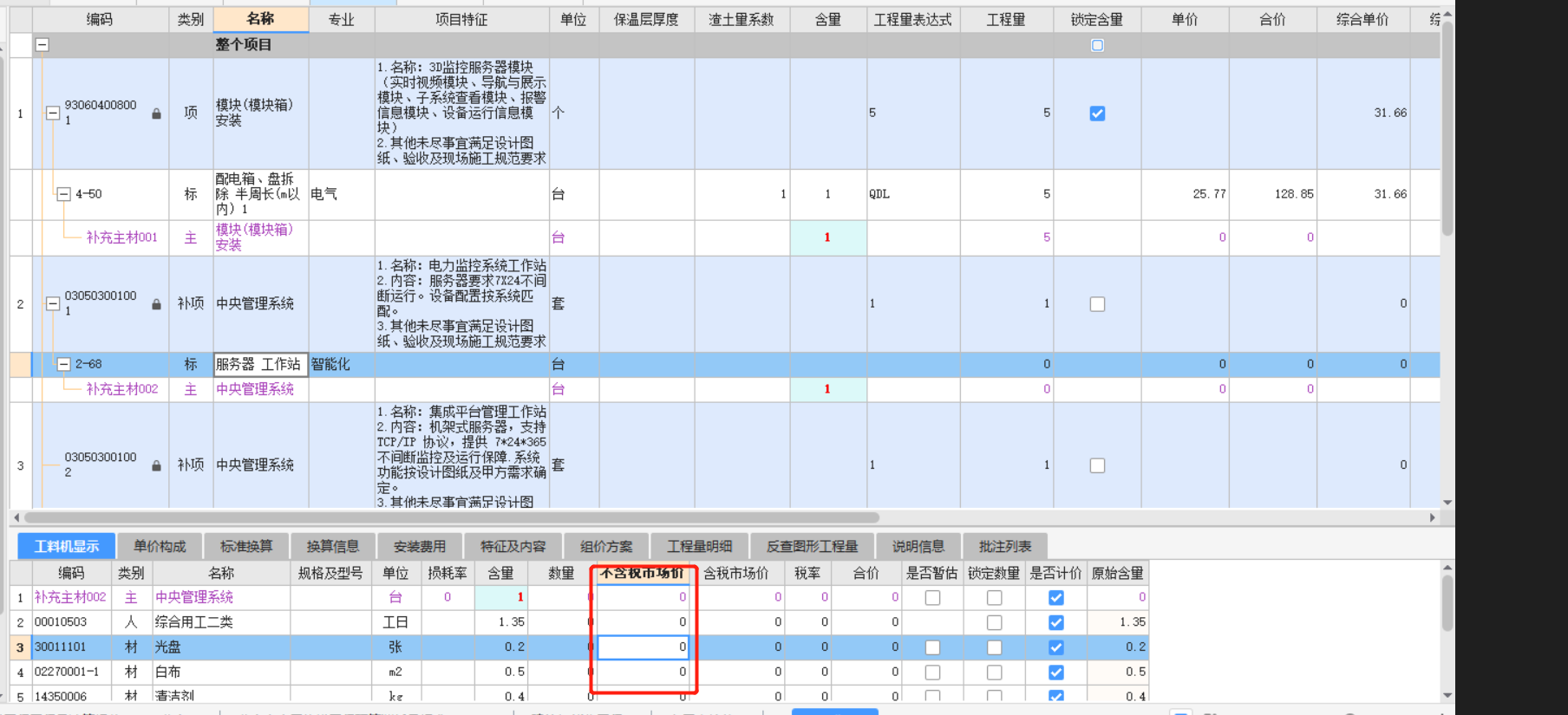The height and width of the screenshot is (715, 1568).
Task: Collapse the 2-68 quota sub-row
Action: 63,364
